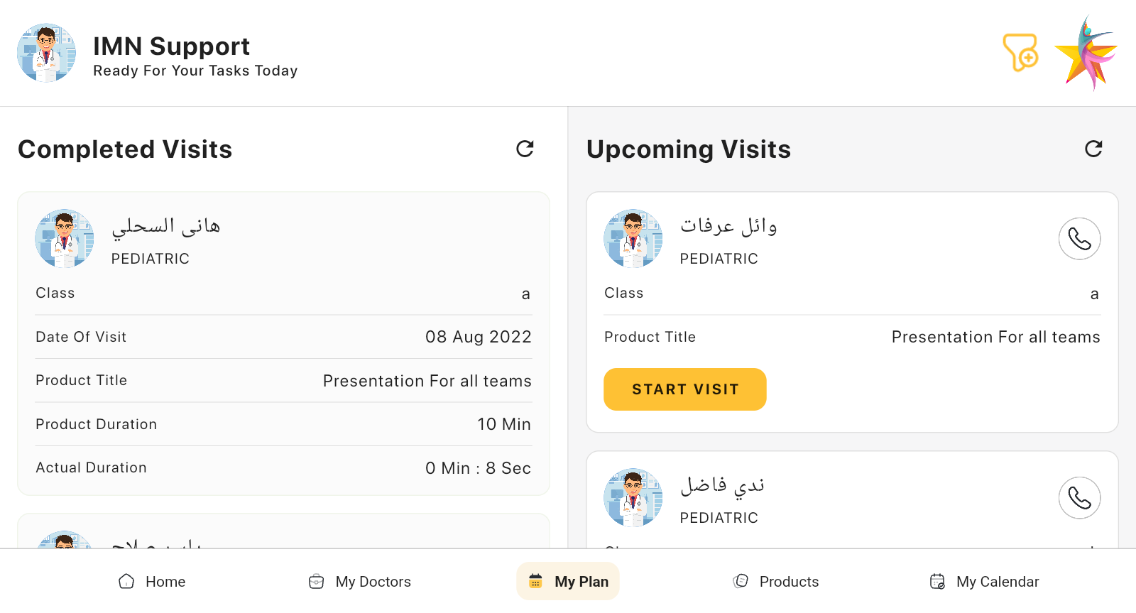The height and width of the screenshot is (613, 1136).
Task: Click هانى السحلي doctor avatar
Action: (65, 239)
